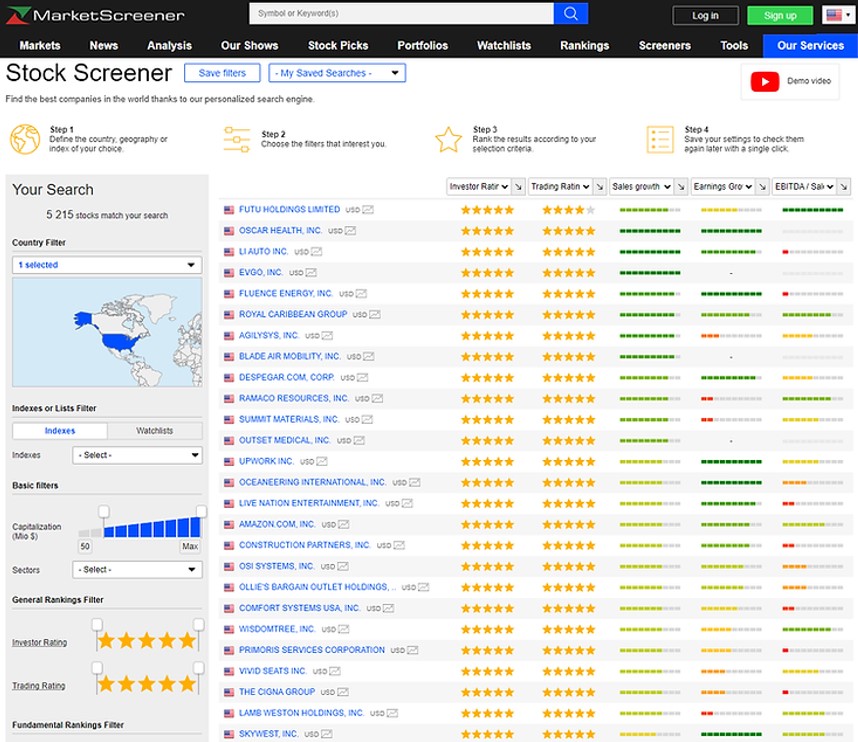Image resolution: width=858 pixels, height=742 pixels.
Task: Play the YouTube demo video icon
Action: coord(764,82)
